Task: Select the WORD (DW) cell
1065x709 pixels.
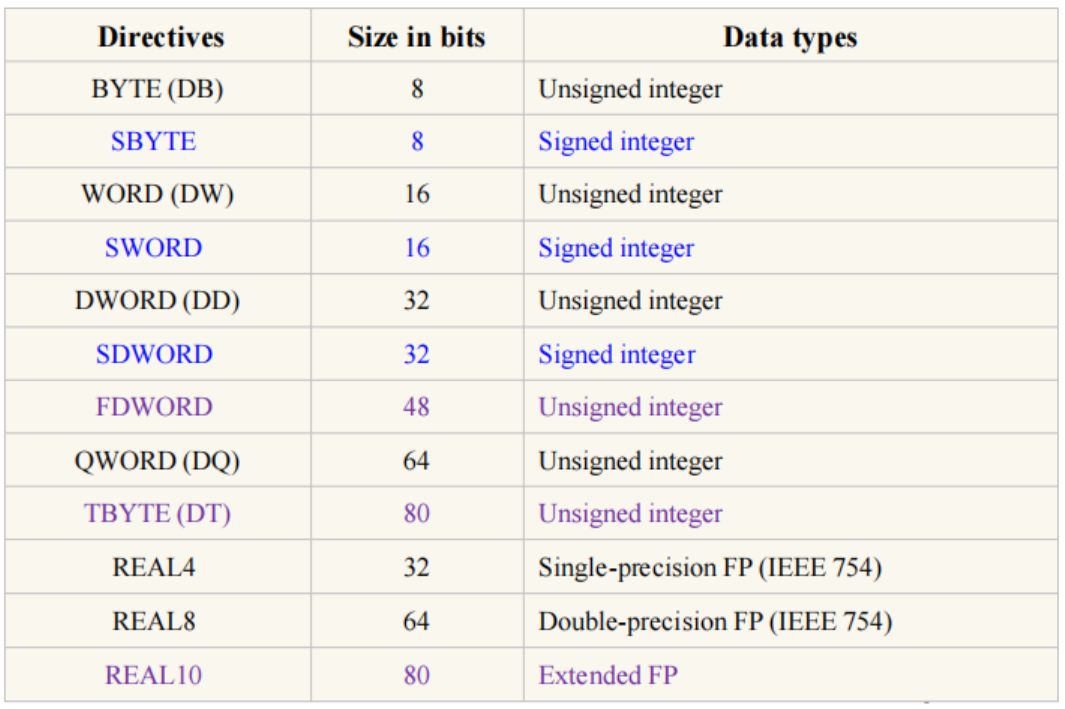Action: [157, 195]
